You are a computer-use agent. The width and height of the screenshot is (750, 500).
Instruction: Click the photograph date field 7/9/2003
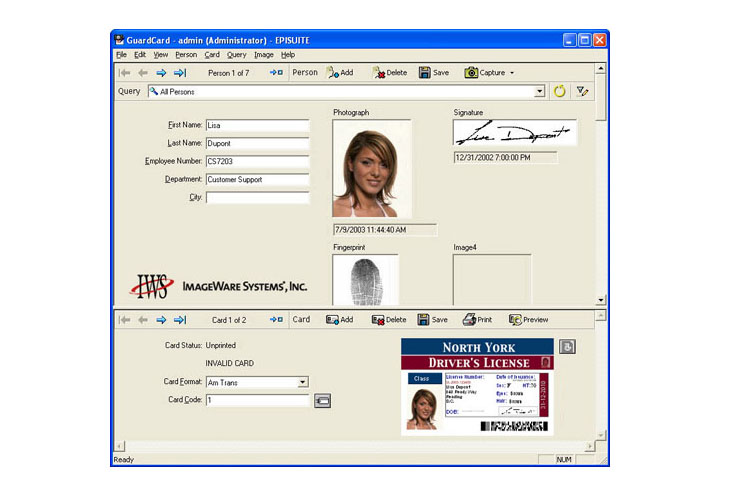pyautogui.click(x=385, y=230)
